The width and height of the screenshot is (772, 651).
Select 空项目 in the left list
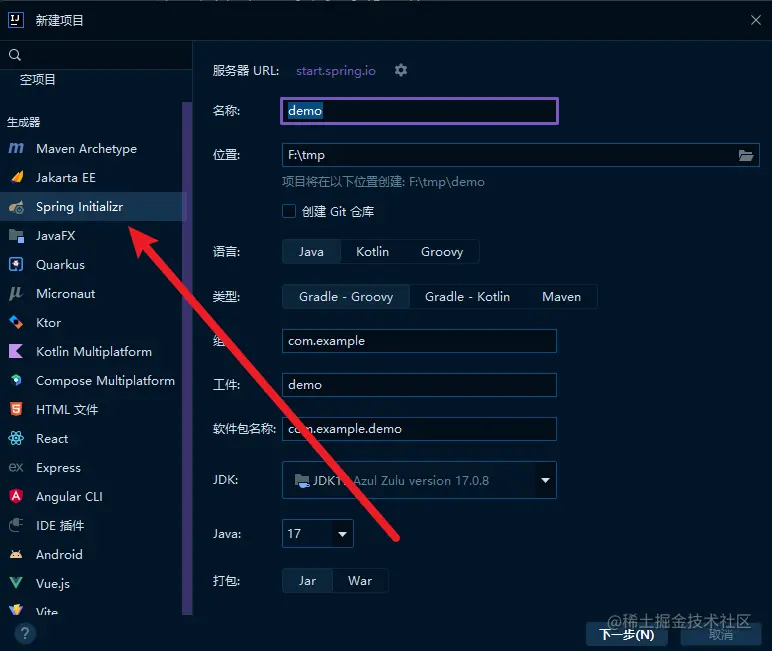coord(37,79)
